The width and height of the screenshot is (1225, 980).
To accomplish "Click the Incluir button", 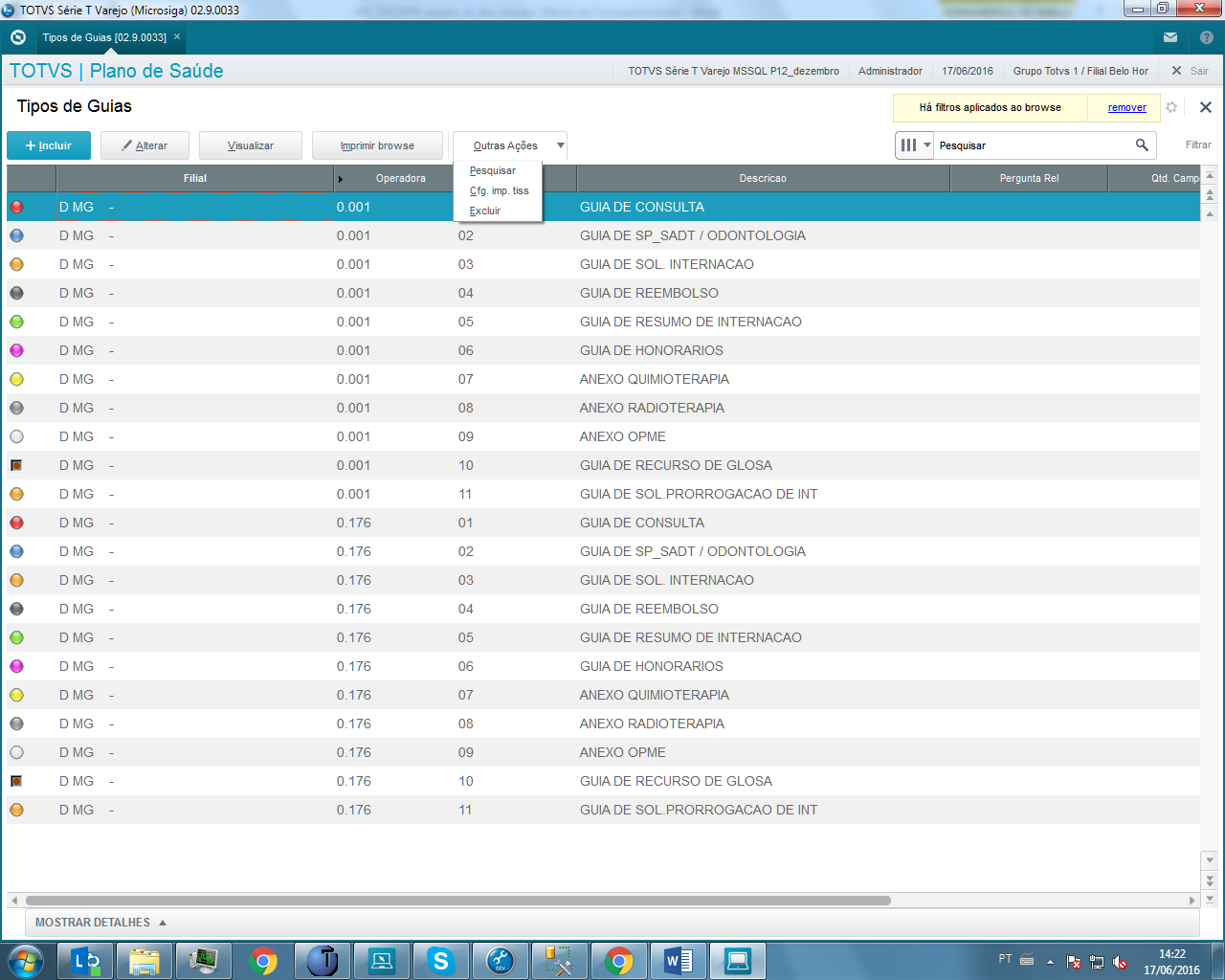I will [49, 145].
